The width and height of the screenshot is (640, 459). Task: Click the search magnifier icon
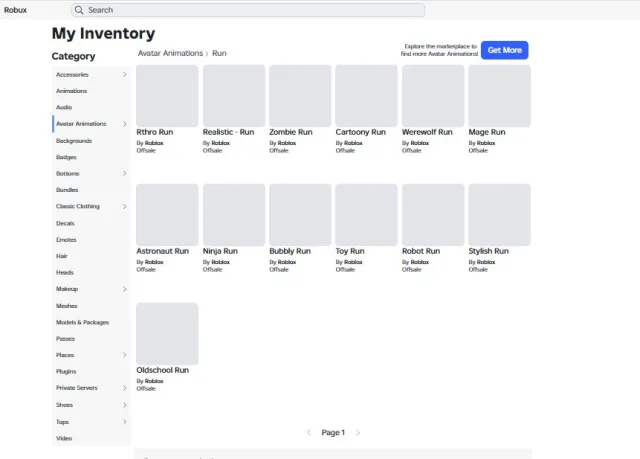79,10
